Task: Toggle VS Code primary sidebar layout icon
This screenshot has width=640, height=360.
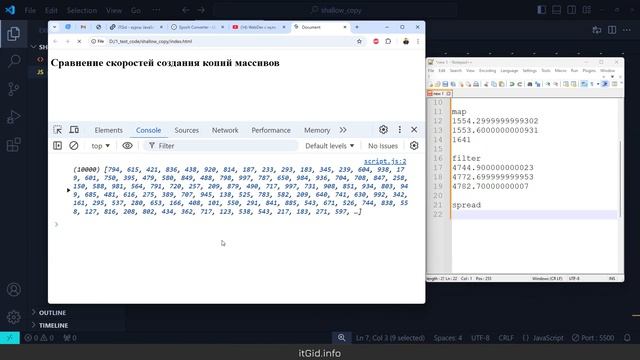Action: (x=542, y=10)
